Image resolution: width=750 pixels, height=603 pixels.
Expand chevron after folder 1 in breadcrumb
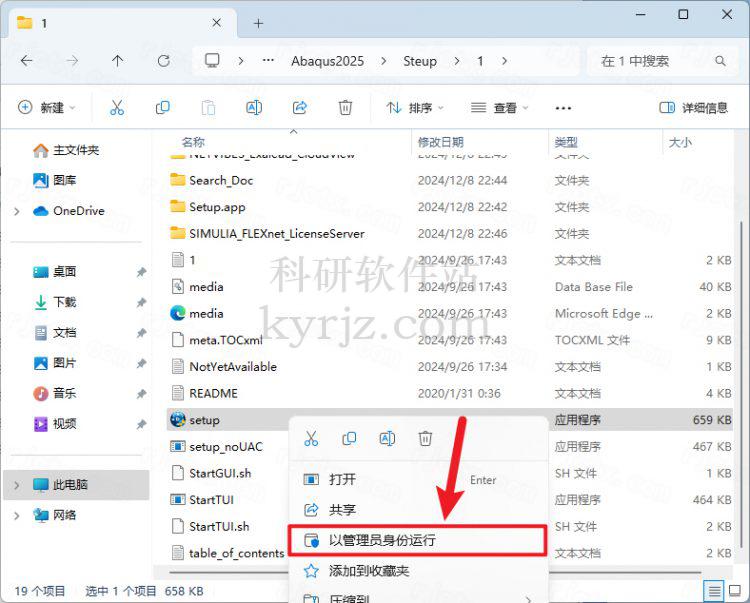coord(505,61)
